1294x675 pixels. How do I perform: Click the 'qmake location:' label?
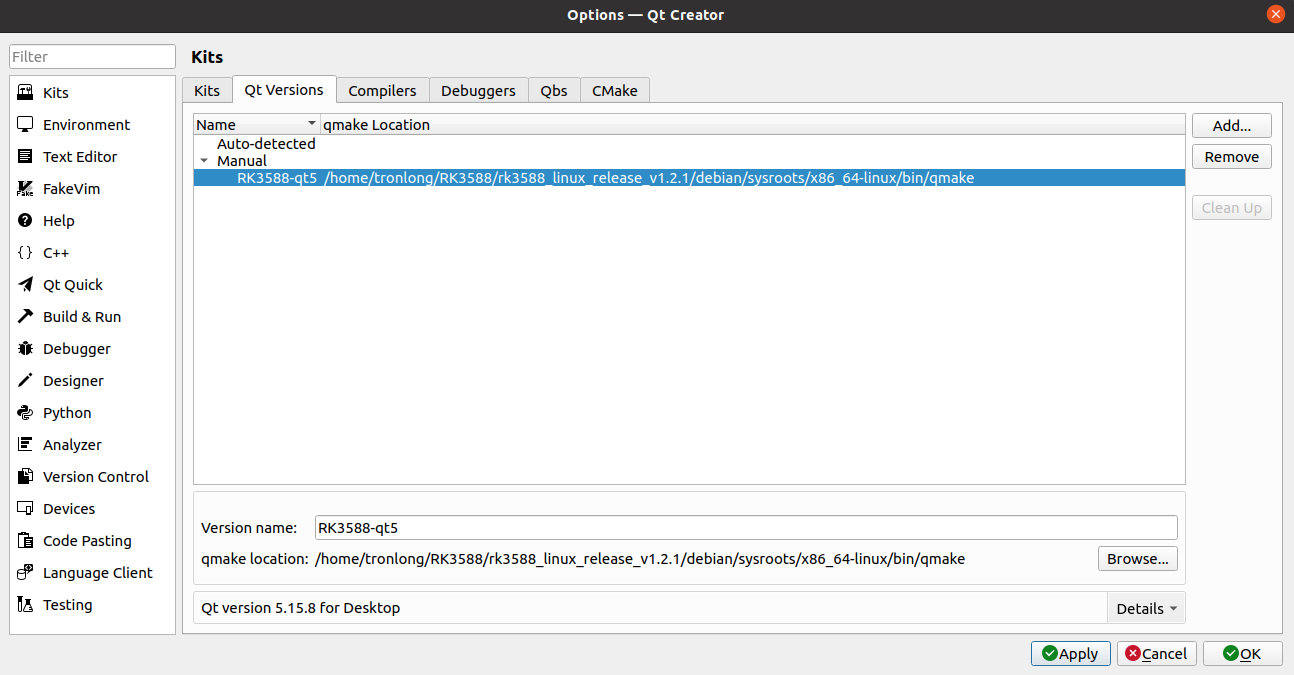click(255, 558)
